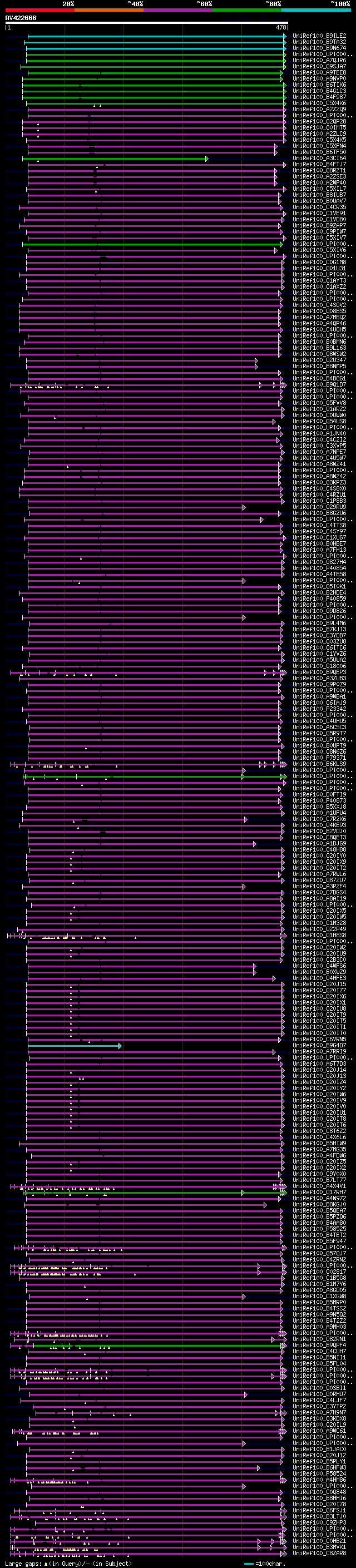This screenshot has width=356, height=1568.
Task: Select the UniRef100_C1VE91 label
Action: 319,214
